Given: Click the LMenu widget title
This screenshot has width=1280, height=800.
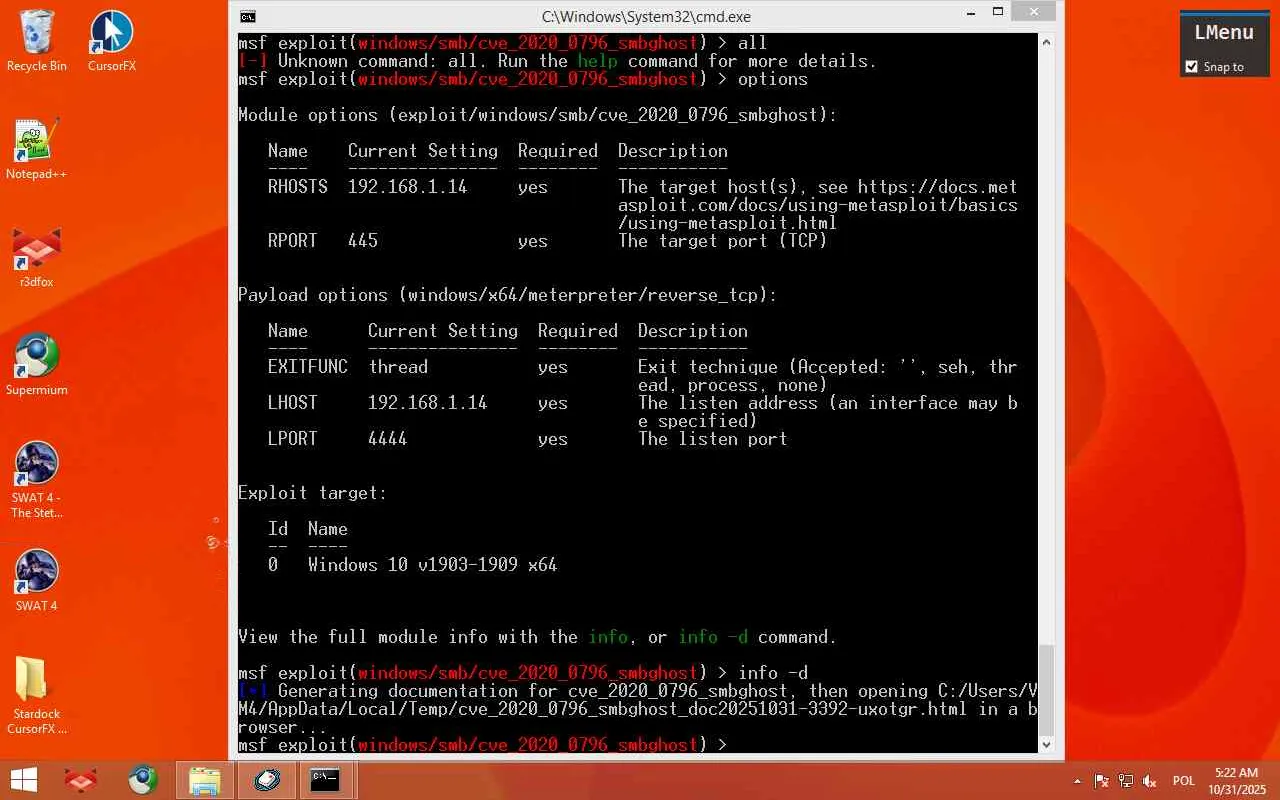Looking at the screenshot, I should (x=1224, y=32).
